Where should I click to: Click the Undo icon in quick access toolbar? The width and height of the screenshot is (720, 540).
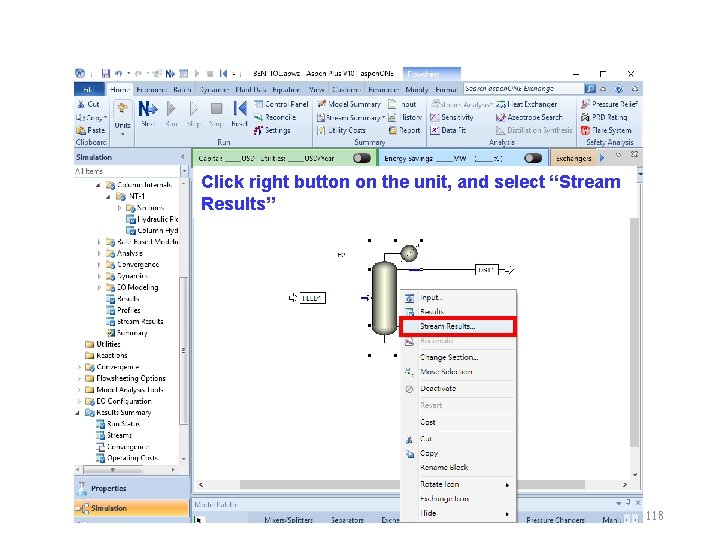(x=118, y=73)
